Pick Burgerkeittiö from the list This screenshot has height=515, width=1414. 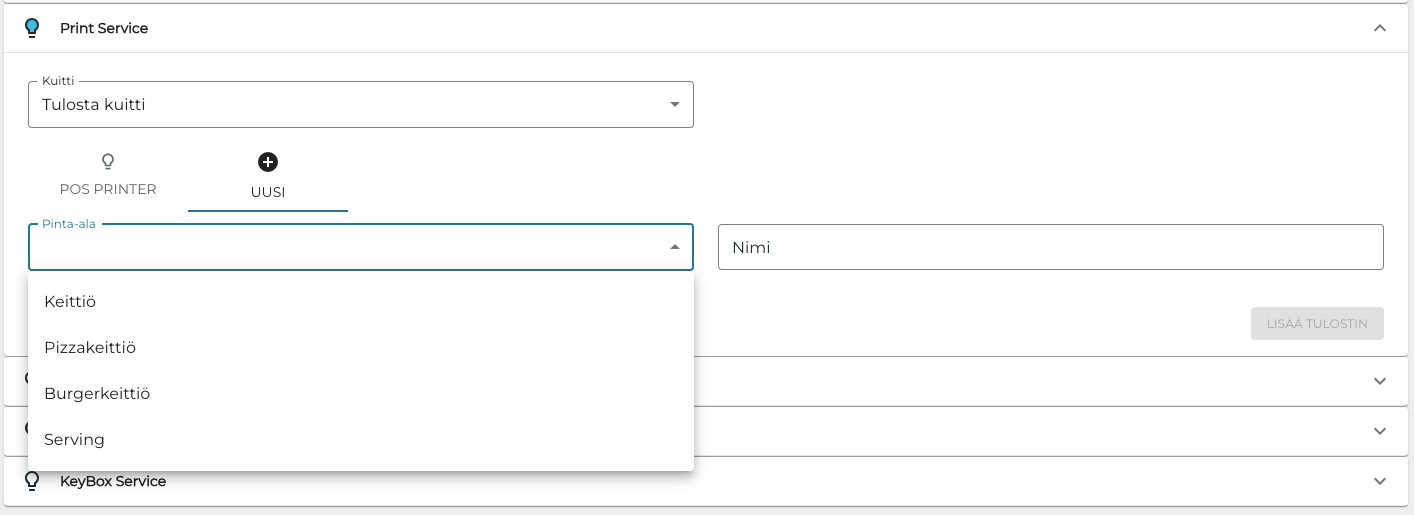97,393
